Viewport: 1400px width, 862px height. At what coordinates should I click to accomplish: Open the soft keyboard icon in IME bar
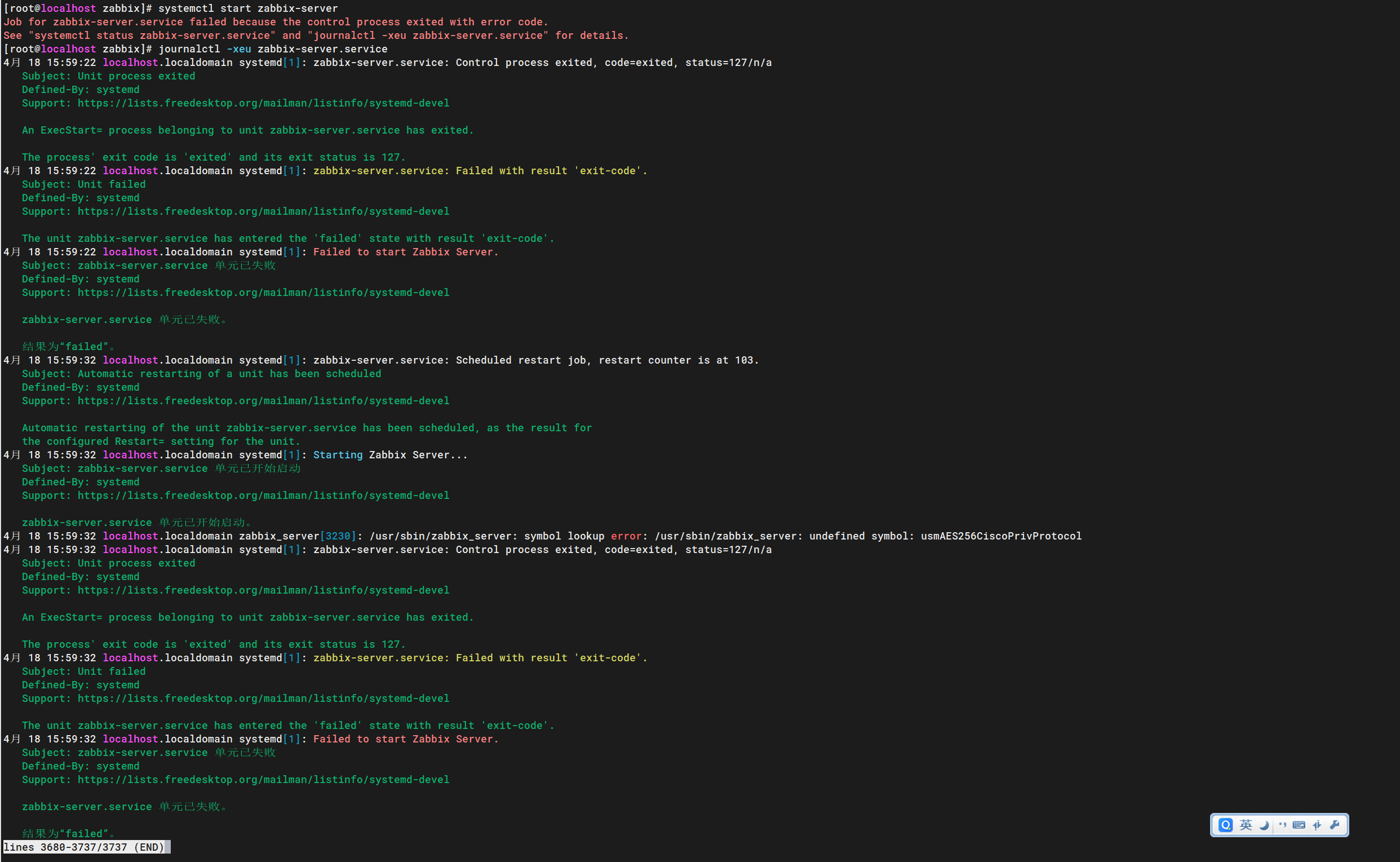1299,825
